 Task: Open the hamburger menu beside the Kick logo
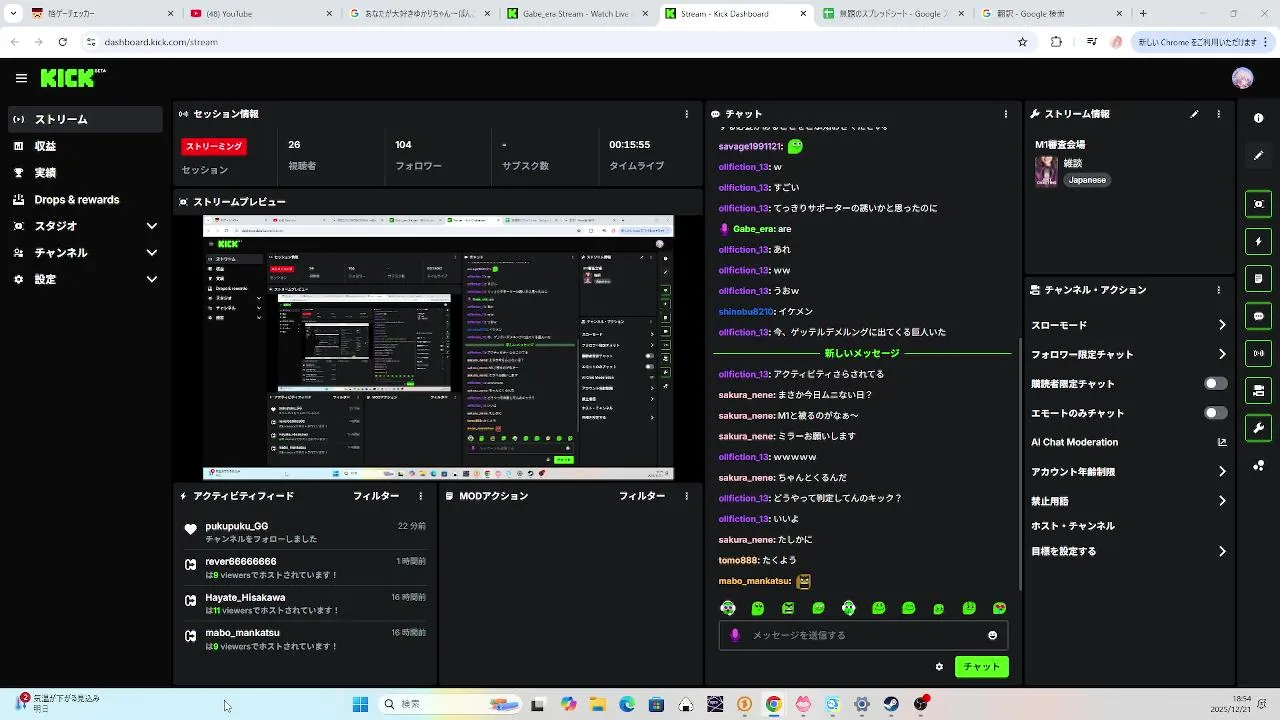point(21,78)
